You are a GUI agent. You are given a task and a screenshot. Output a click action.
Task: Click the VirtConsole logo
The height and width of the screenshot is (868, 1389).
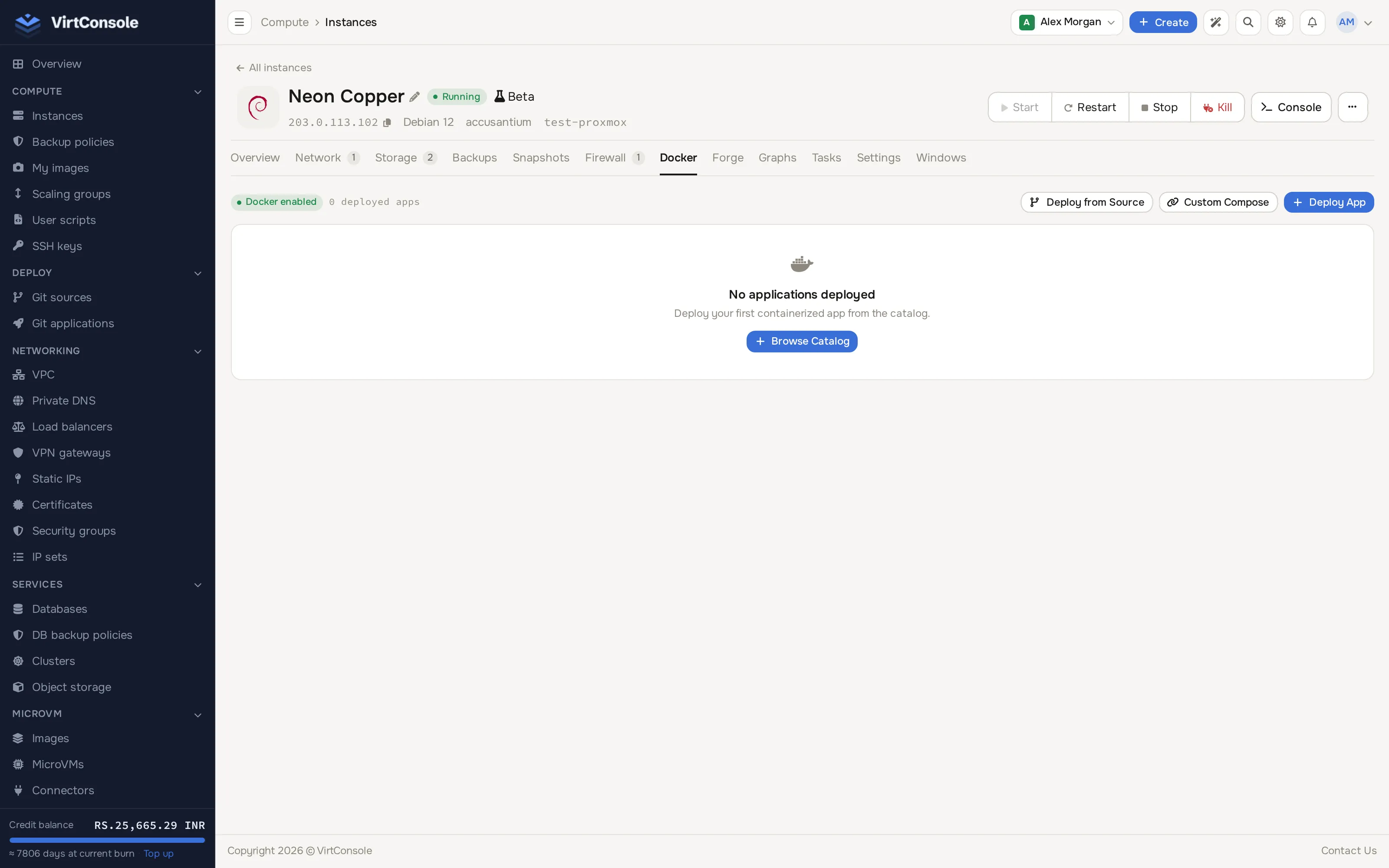pyautogui.click(x=76, y=23)
